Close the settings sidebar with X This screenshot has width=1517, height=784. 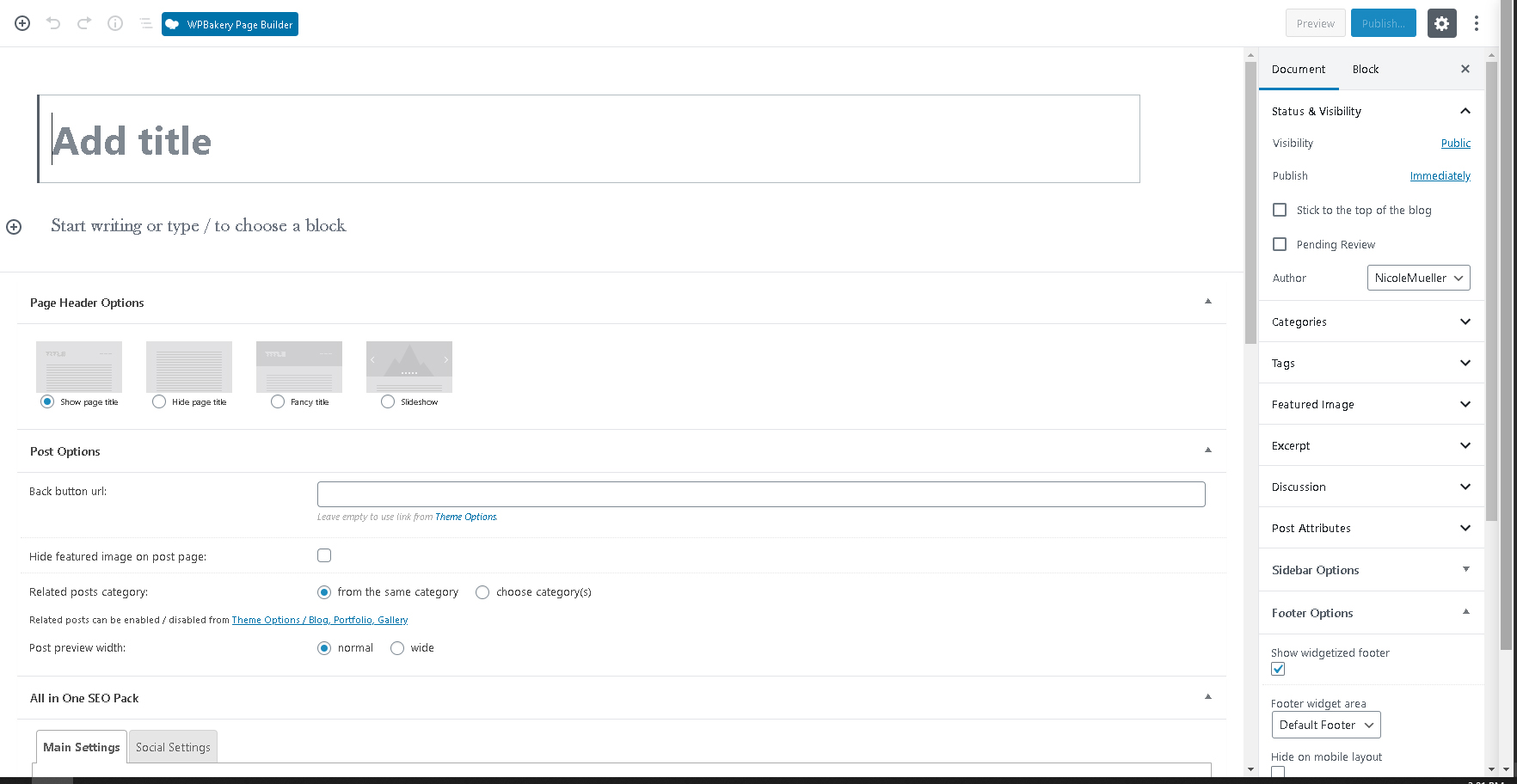coord(1465,69)
